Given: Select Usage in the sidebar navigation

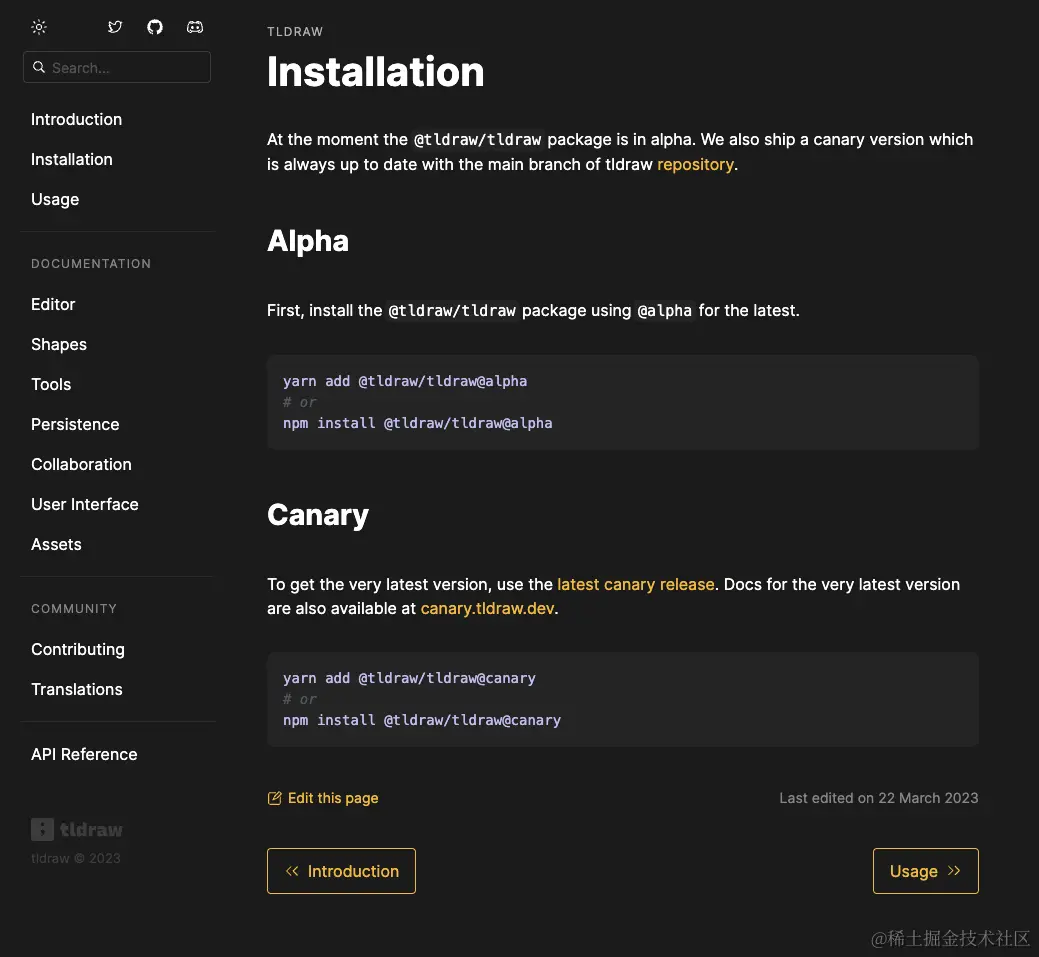Looking at the screenshot, I should [x=55, y=199].
